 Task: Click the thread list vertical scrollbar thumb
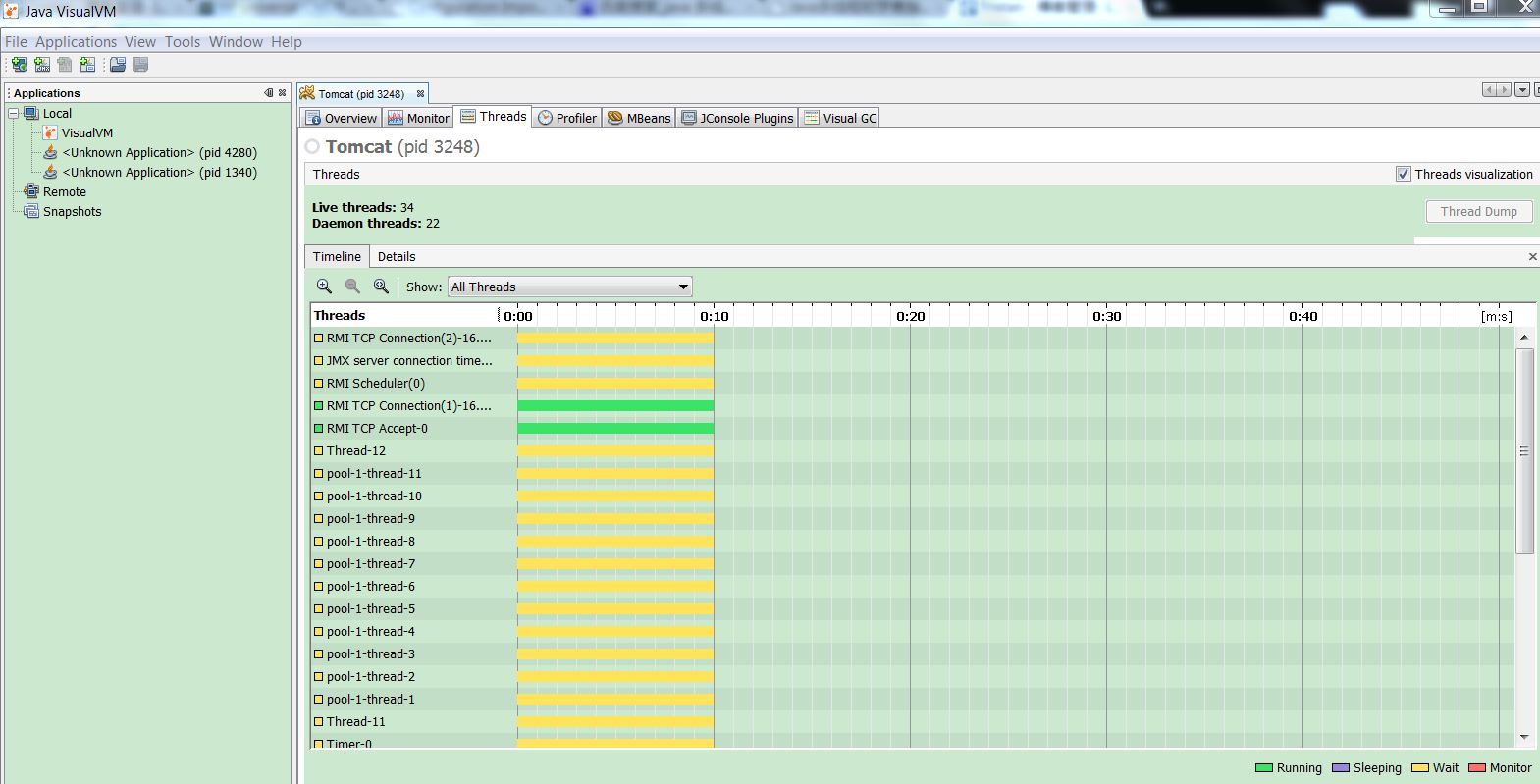pos(1524,451)
